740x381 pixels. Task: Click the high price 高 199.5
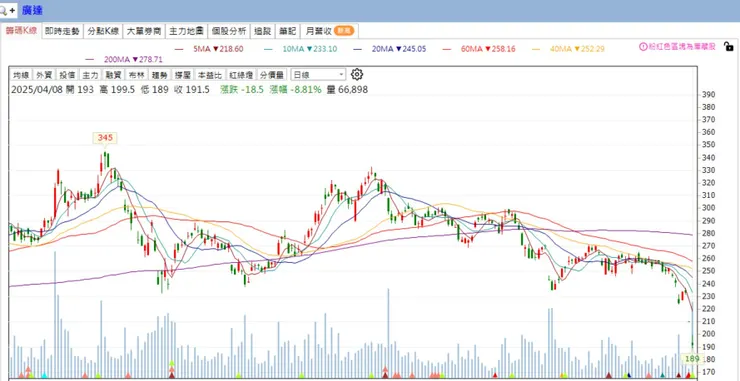click(118, 90)
